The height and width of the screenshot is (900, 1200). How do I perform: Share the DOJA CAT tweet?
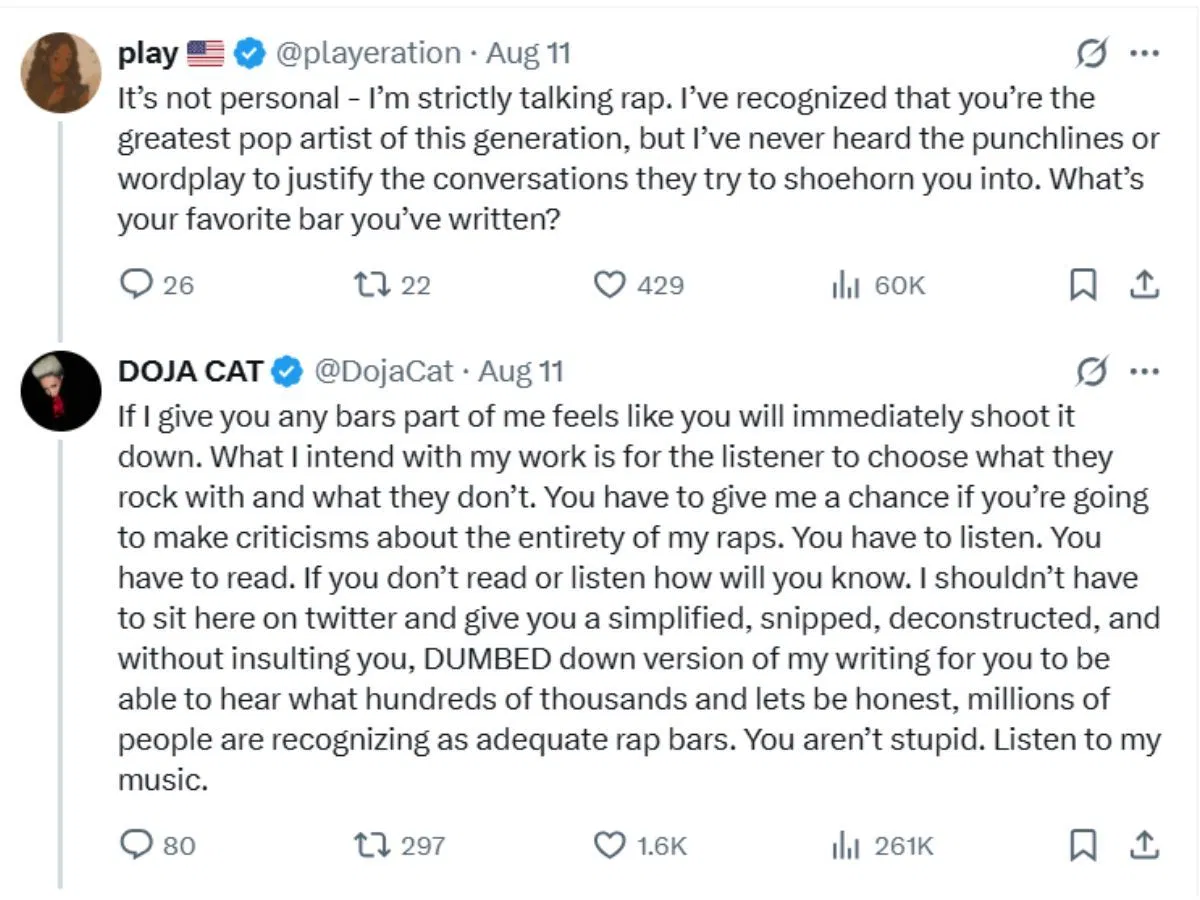point(1143,845)
